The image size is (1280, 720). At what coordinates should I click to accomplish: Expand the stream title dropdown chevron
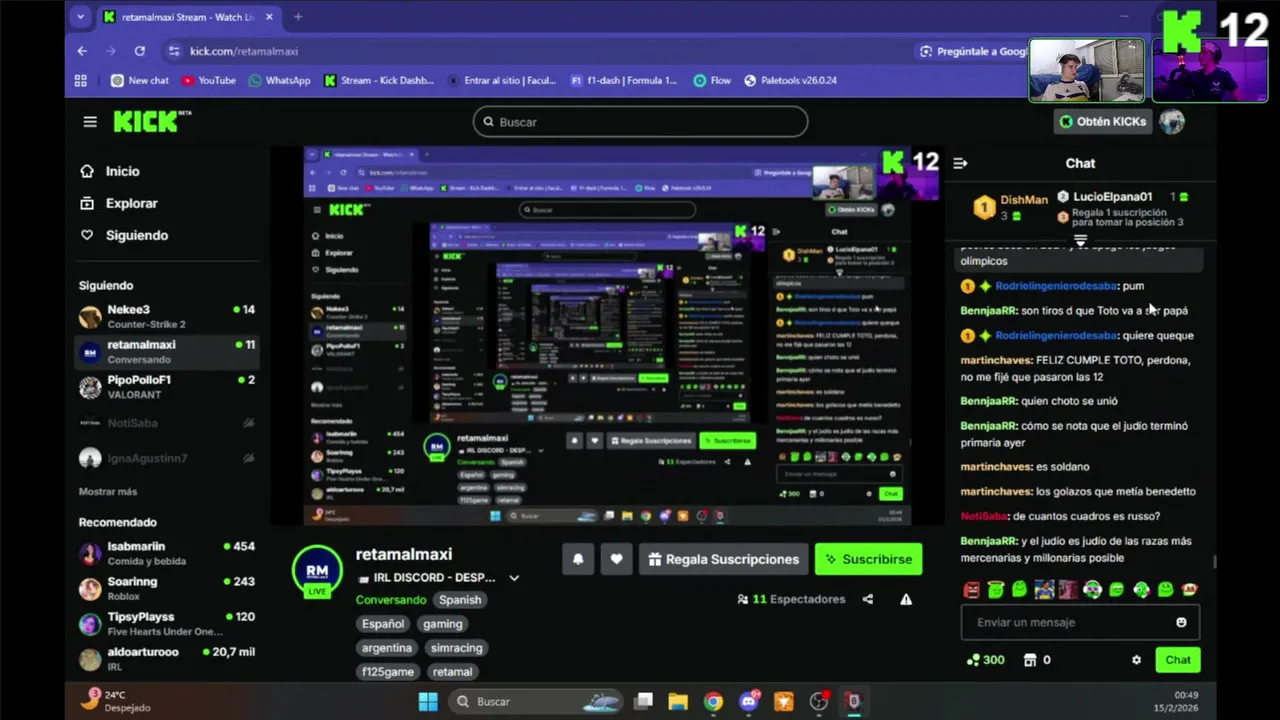514,578
